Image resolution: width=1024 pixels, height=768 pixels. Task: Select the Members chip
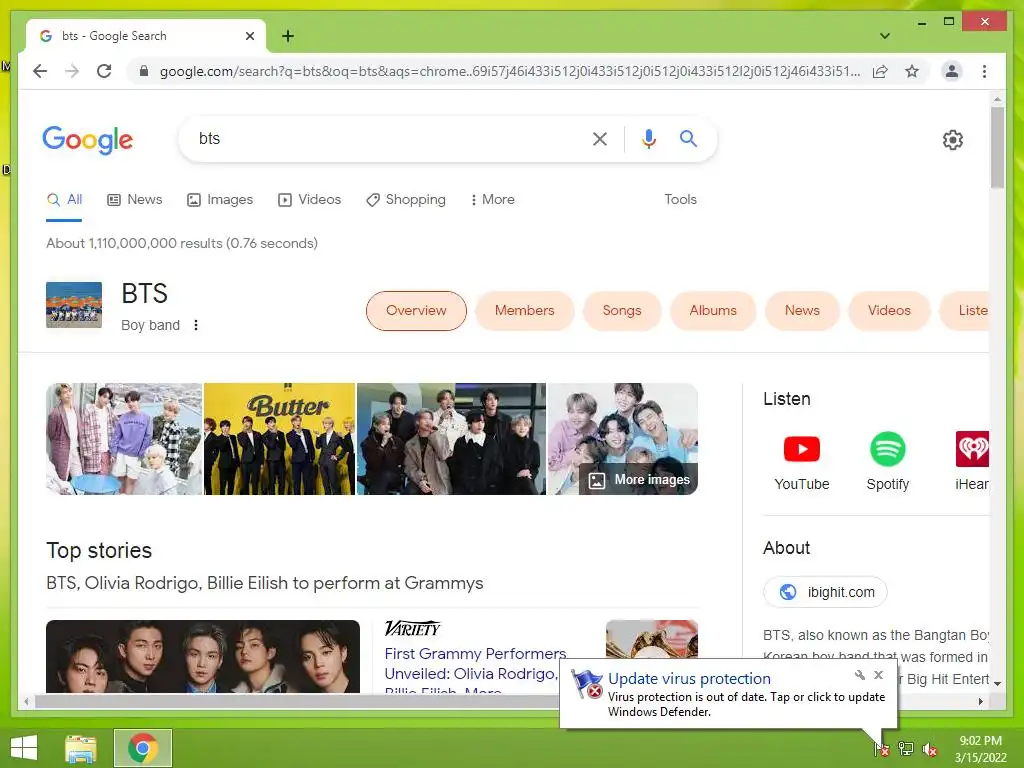point(524,311)
